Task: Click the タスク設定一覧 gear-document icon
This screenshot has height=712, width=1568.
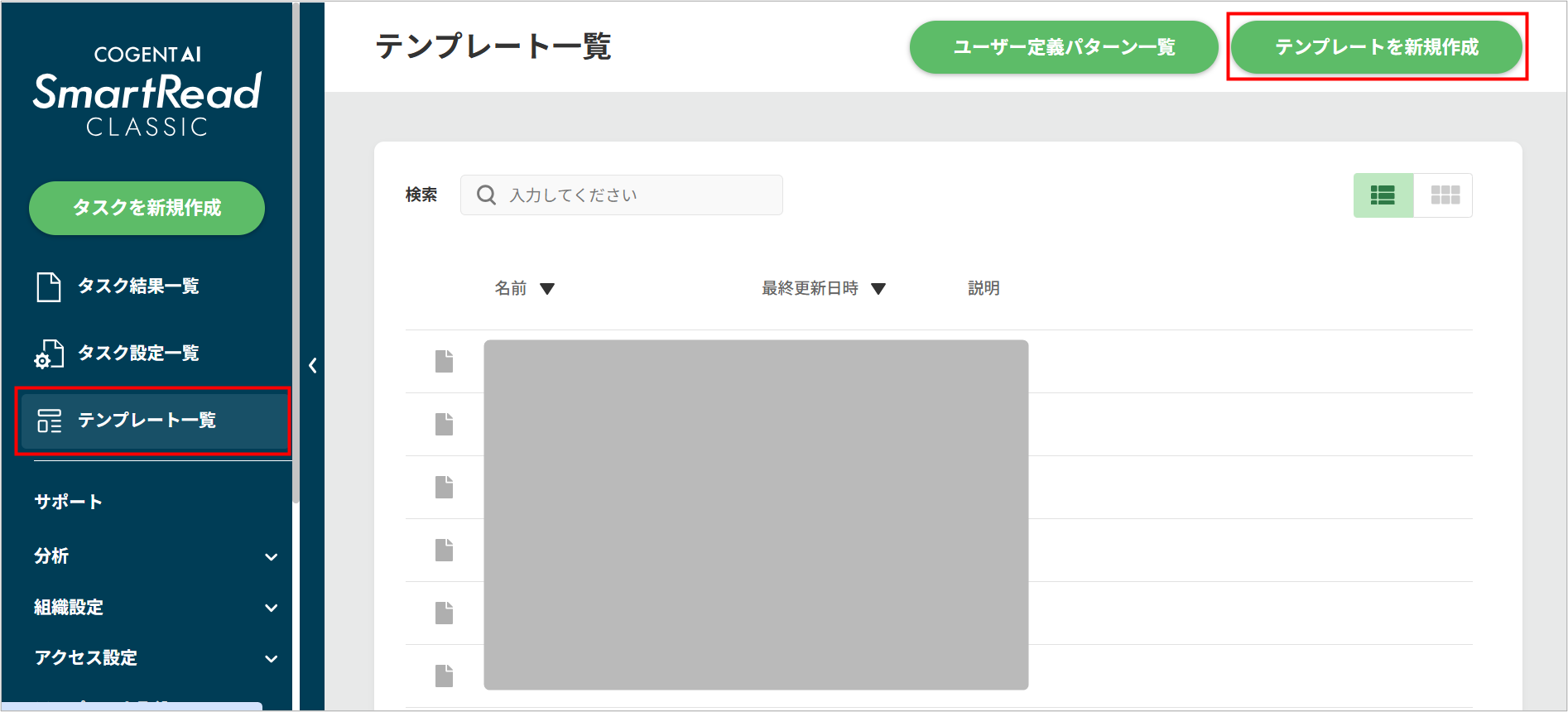Action: pos(49,354)
